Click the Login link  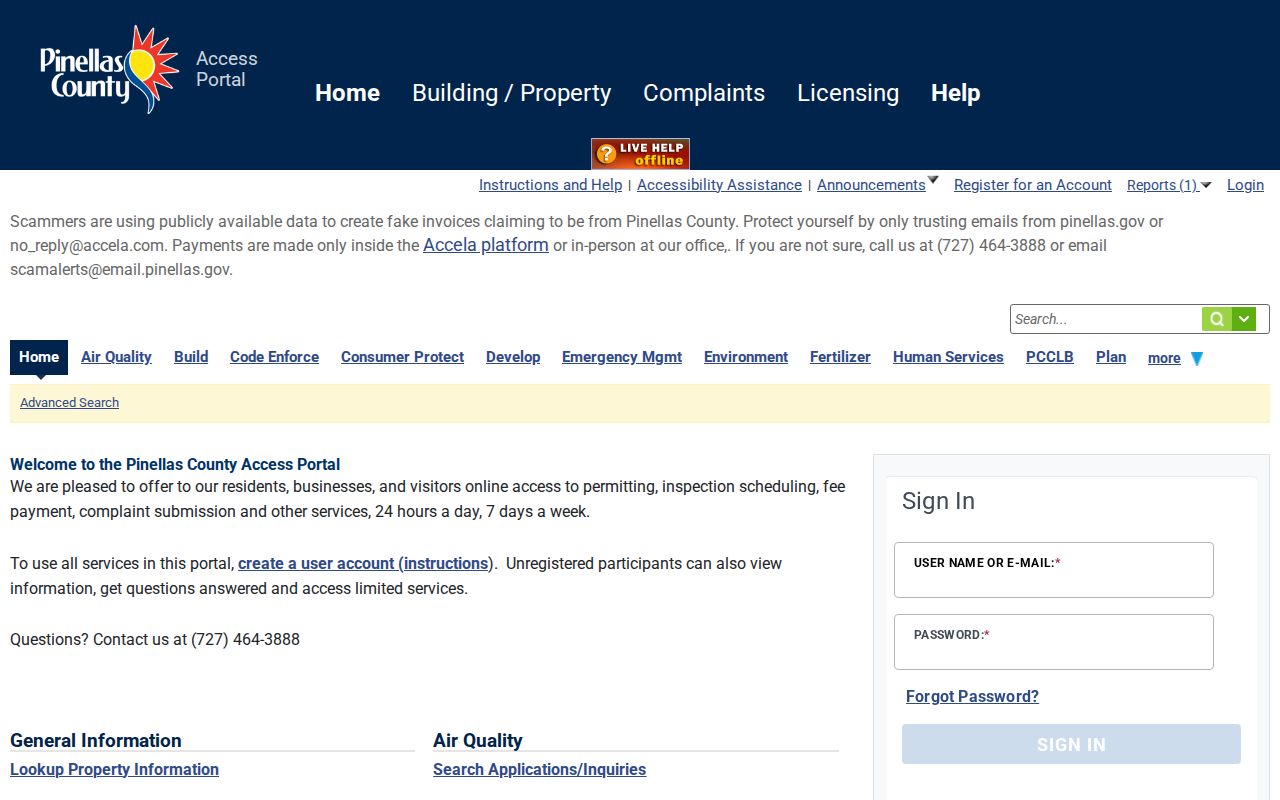[x=1245, y=185]
